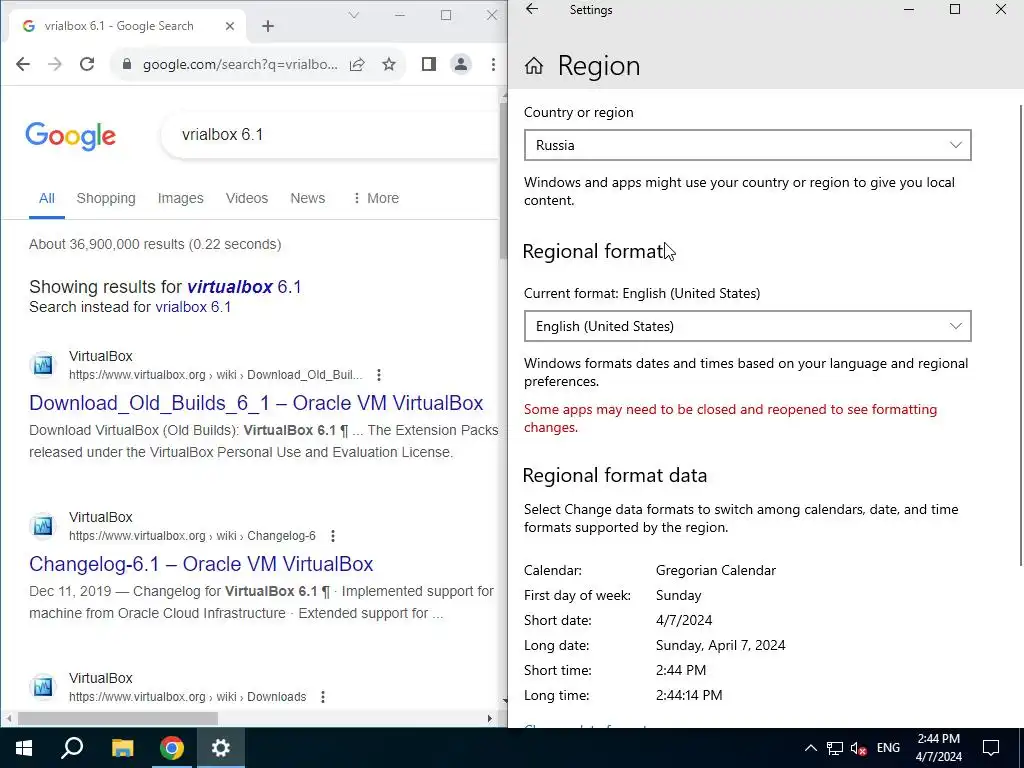
Task: Open Chrome three-dot menu
Action: [493, 64]
